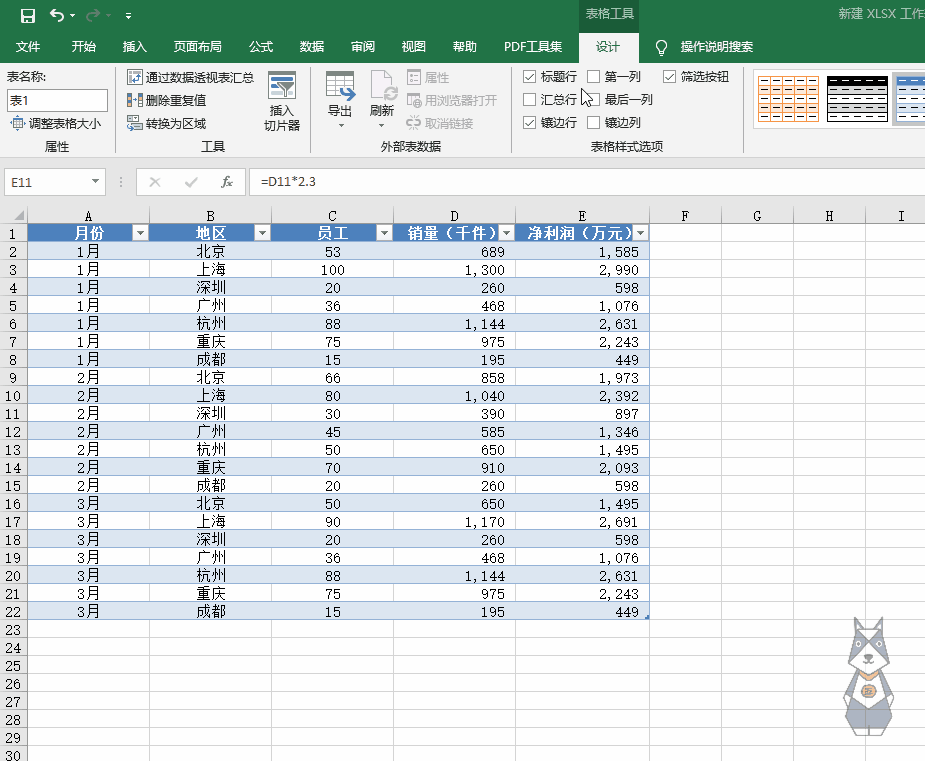This screenshot has height=761, width=925.
Task: Toggle the Banded Rows (镶边行) checkbox
Action: tap(530, 123)
